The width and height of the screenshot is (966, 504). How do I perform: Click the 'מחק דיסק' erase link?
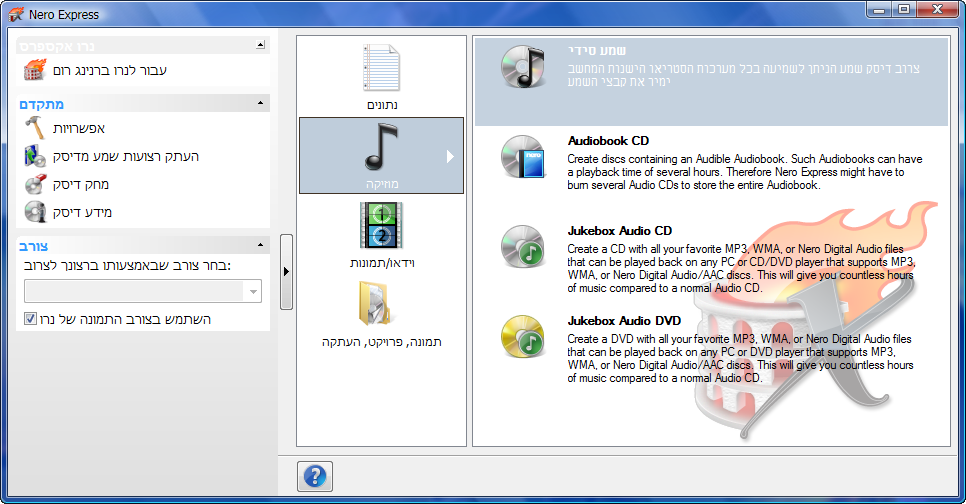click(81, 184)
